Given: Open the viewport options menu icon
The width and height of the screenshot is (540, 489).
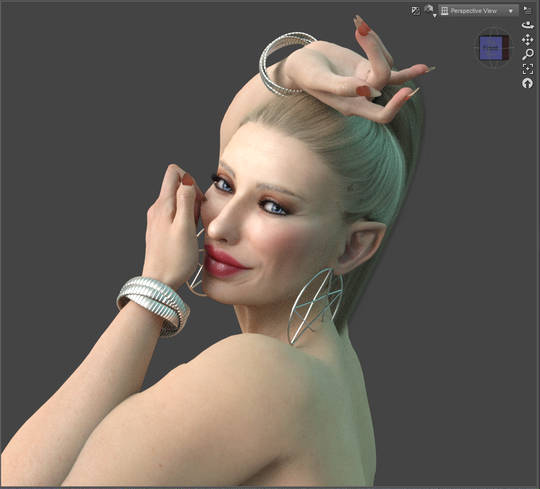Looking at the screenshot, I should pos(527,10).
